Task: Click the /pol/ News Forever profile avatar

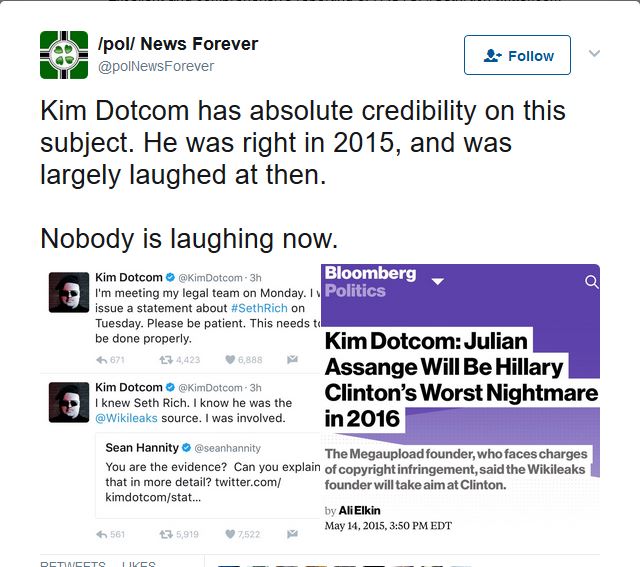Action: tap(64, 55)
